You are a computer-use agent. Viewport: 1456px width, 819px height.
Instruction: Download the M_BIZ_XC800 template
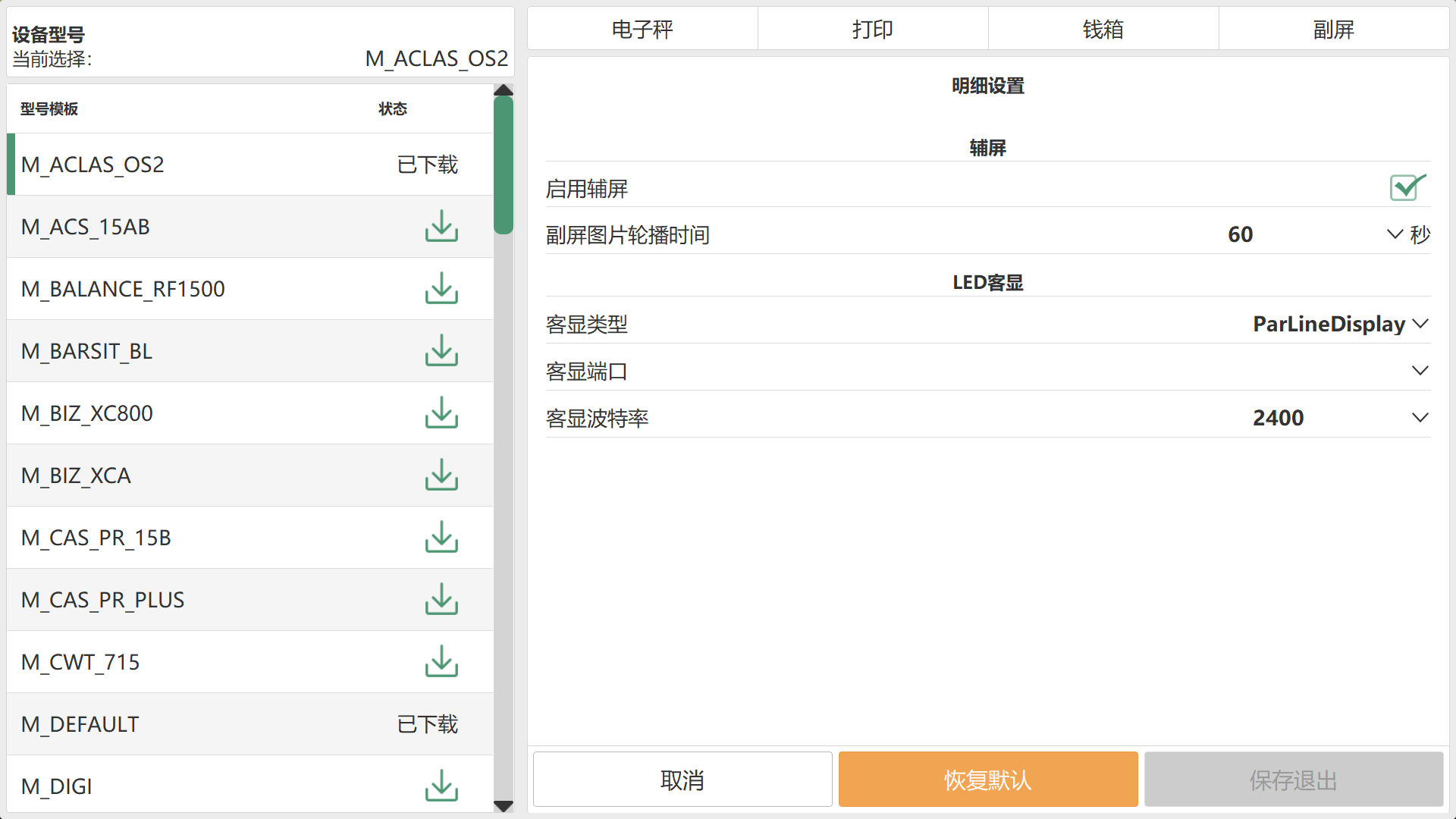[441, 413]
